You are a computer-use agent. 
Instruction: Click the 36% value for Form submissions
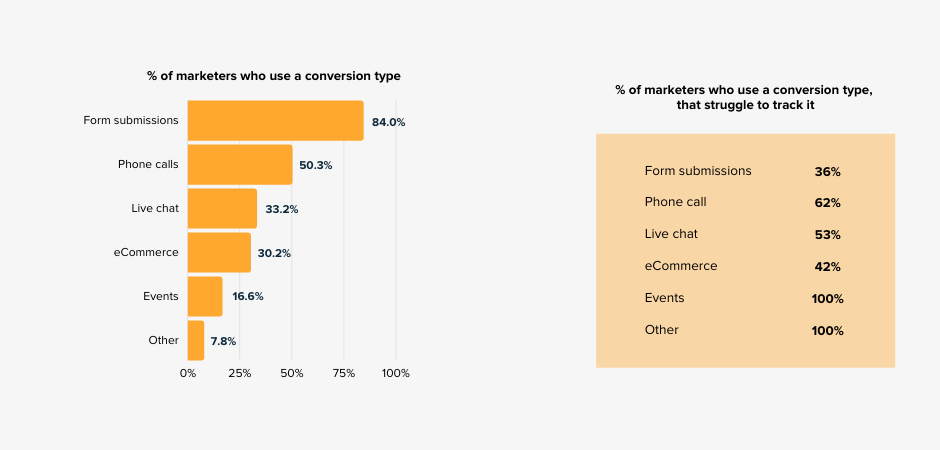(x=827, y=172)
